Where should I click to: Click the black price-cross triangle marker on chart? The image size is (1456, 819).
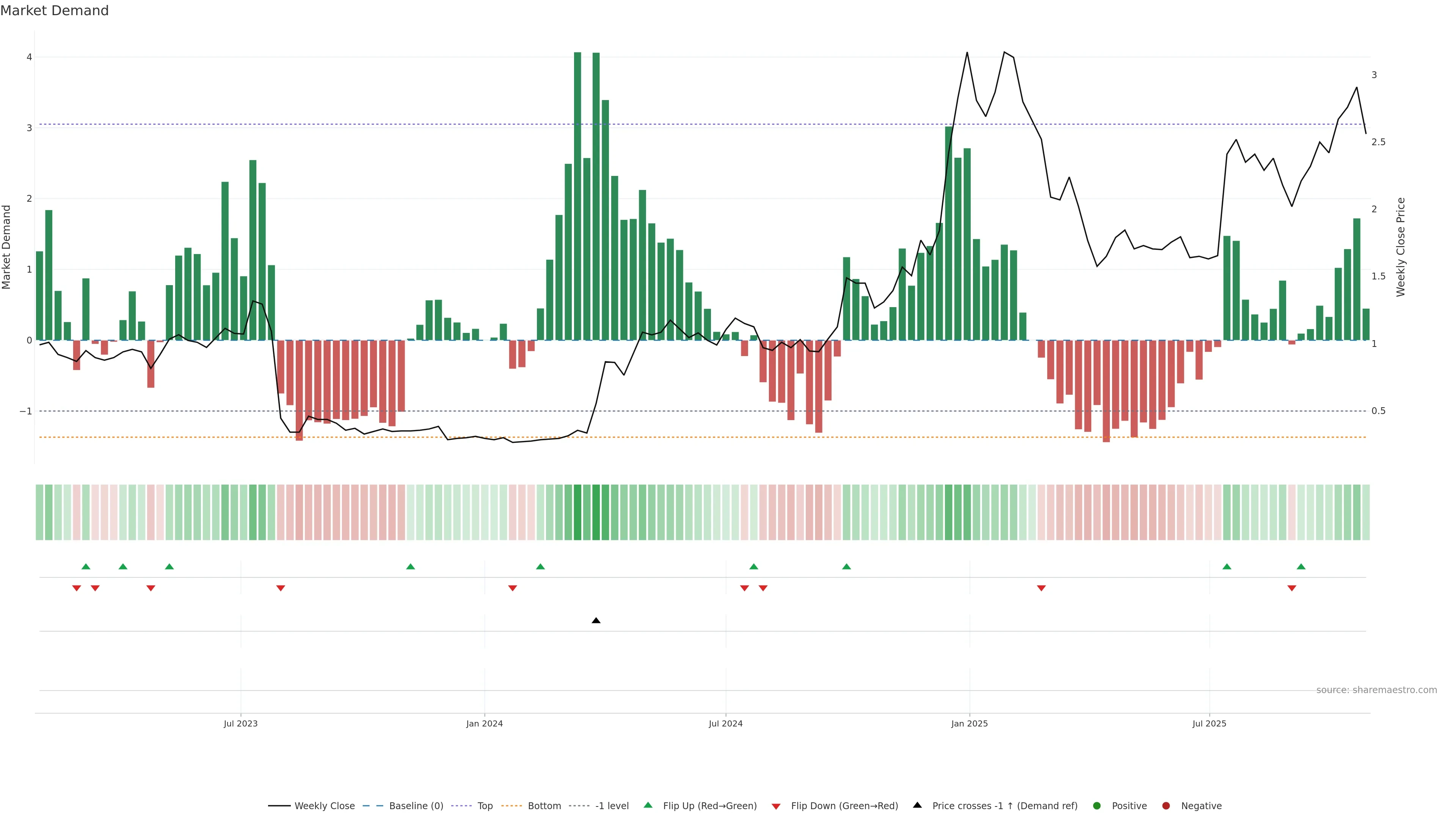click(x=596, y=621)
